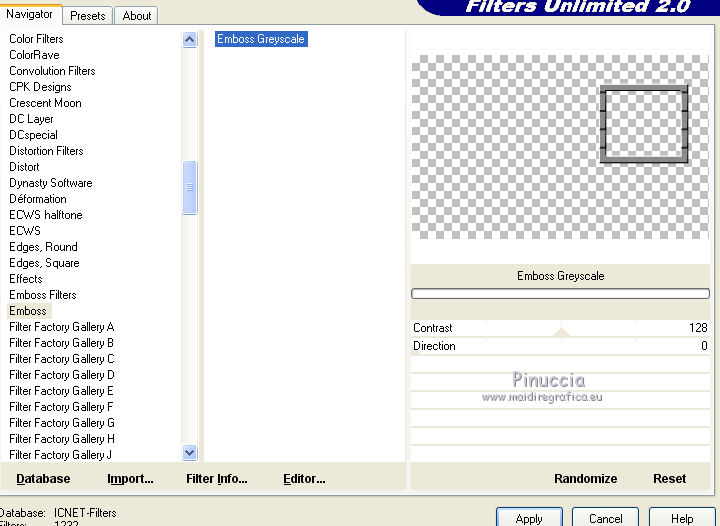Viewport: 720px width, 526px height.
Task: Click the preview progress bar
Action: pos(560,294)
